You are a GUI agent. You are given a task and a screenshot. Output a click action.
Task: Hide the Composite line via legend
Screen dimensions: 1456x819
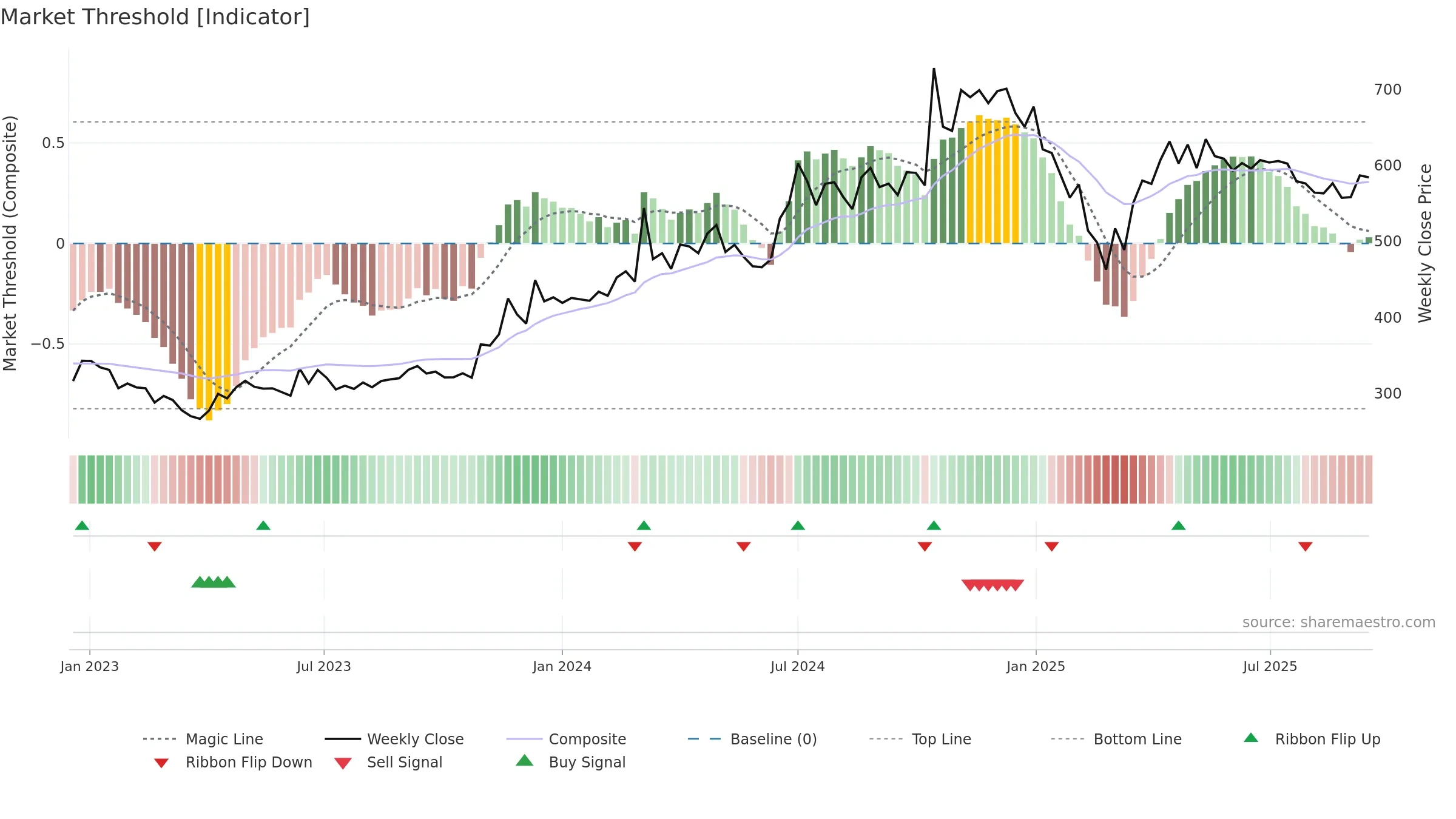566,739
